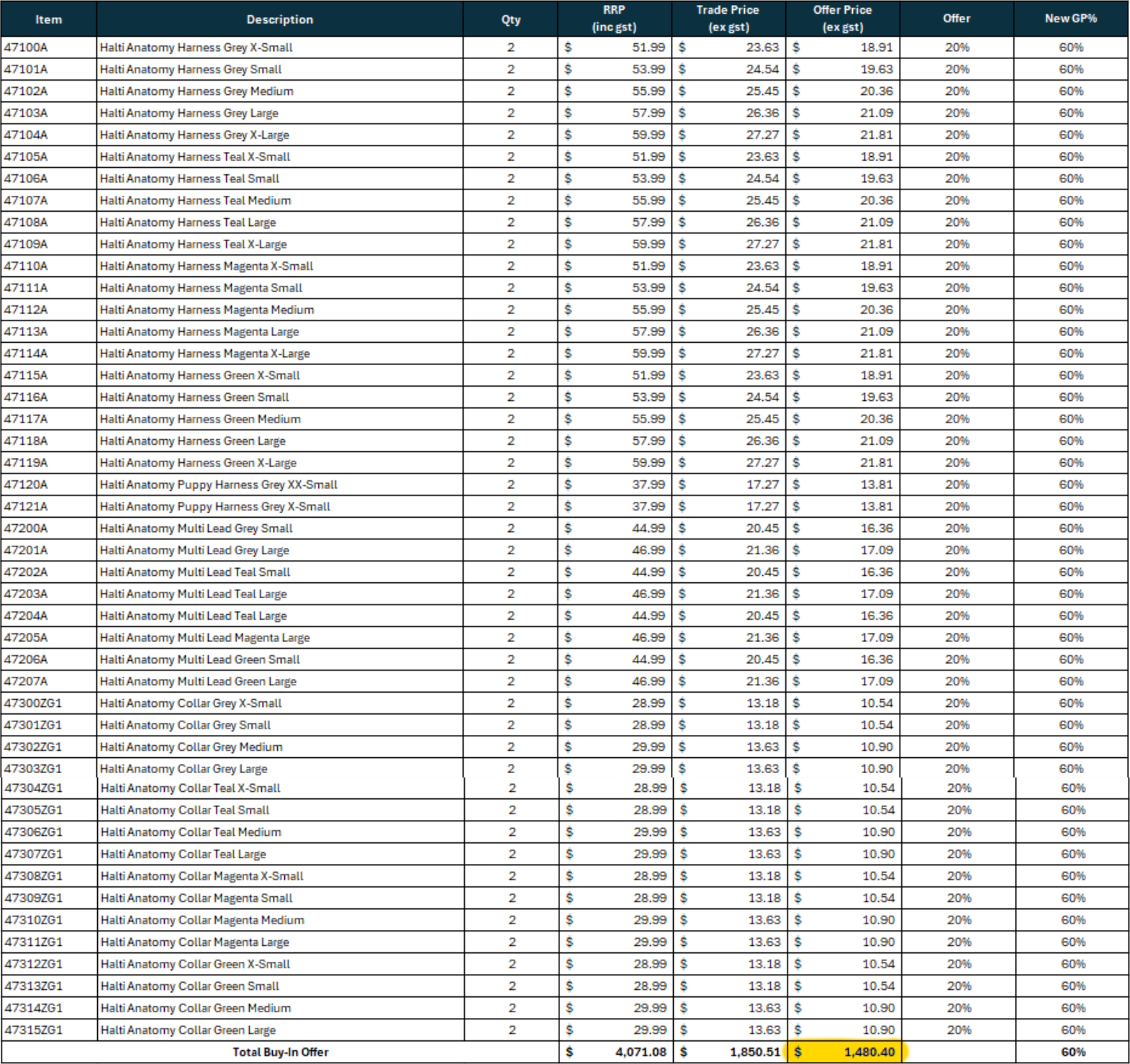Select the New GP% column header
1130x1064 pixels.
1071,19
